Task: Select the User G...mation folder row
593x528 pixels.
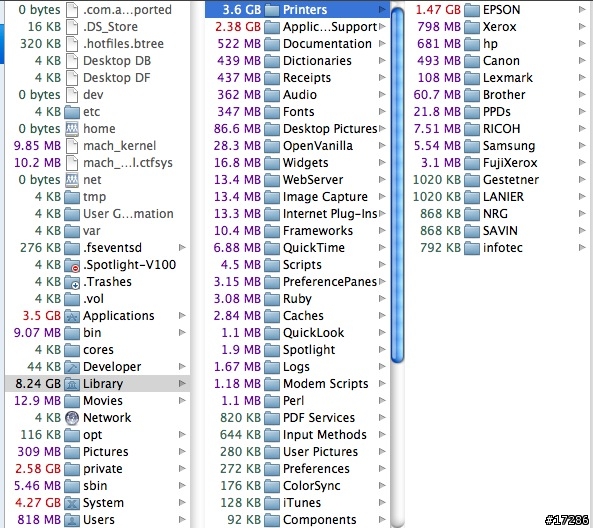Action: (98, 214)
